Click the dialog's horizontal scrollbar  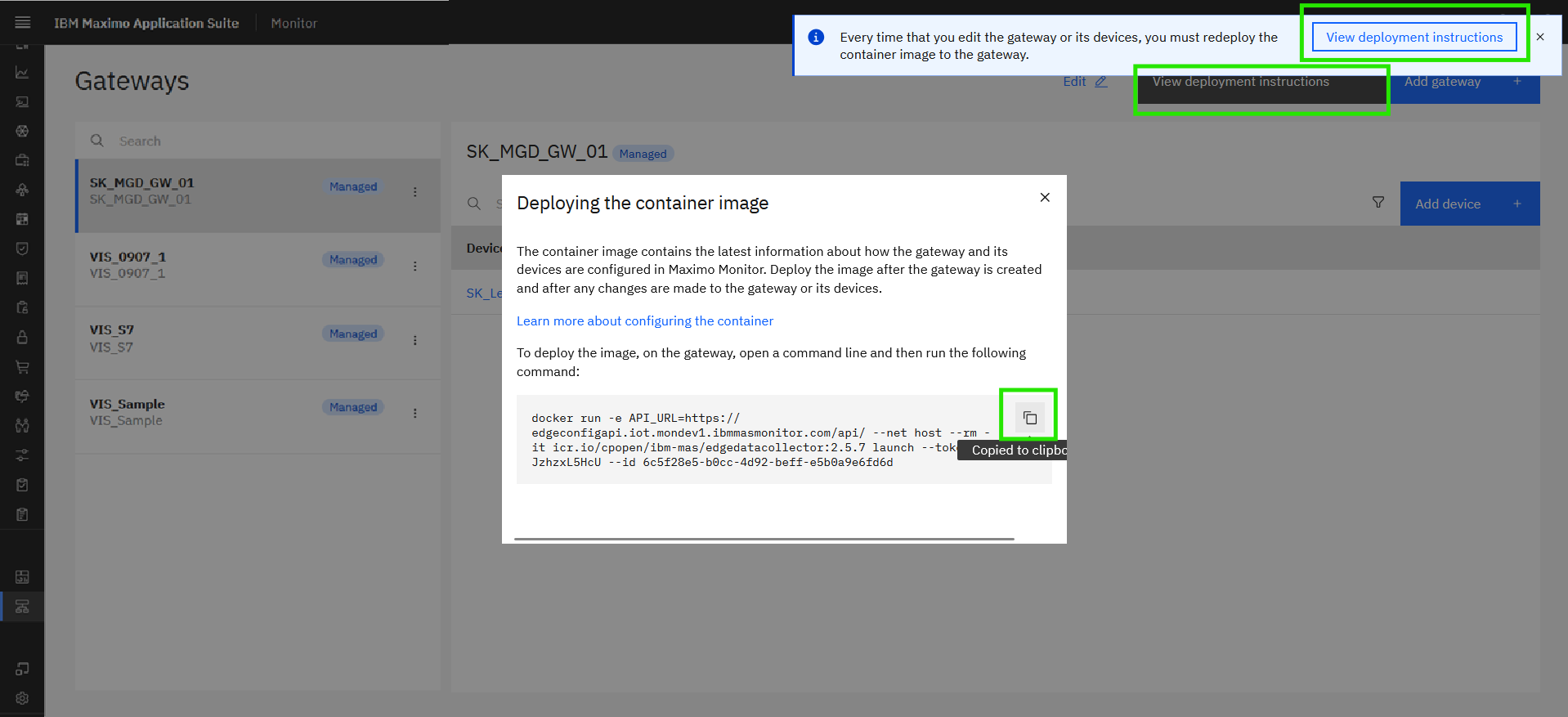(x=764, y=539)
